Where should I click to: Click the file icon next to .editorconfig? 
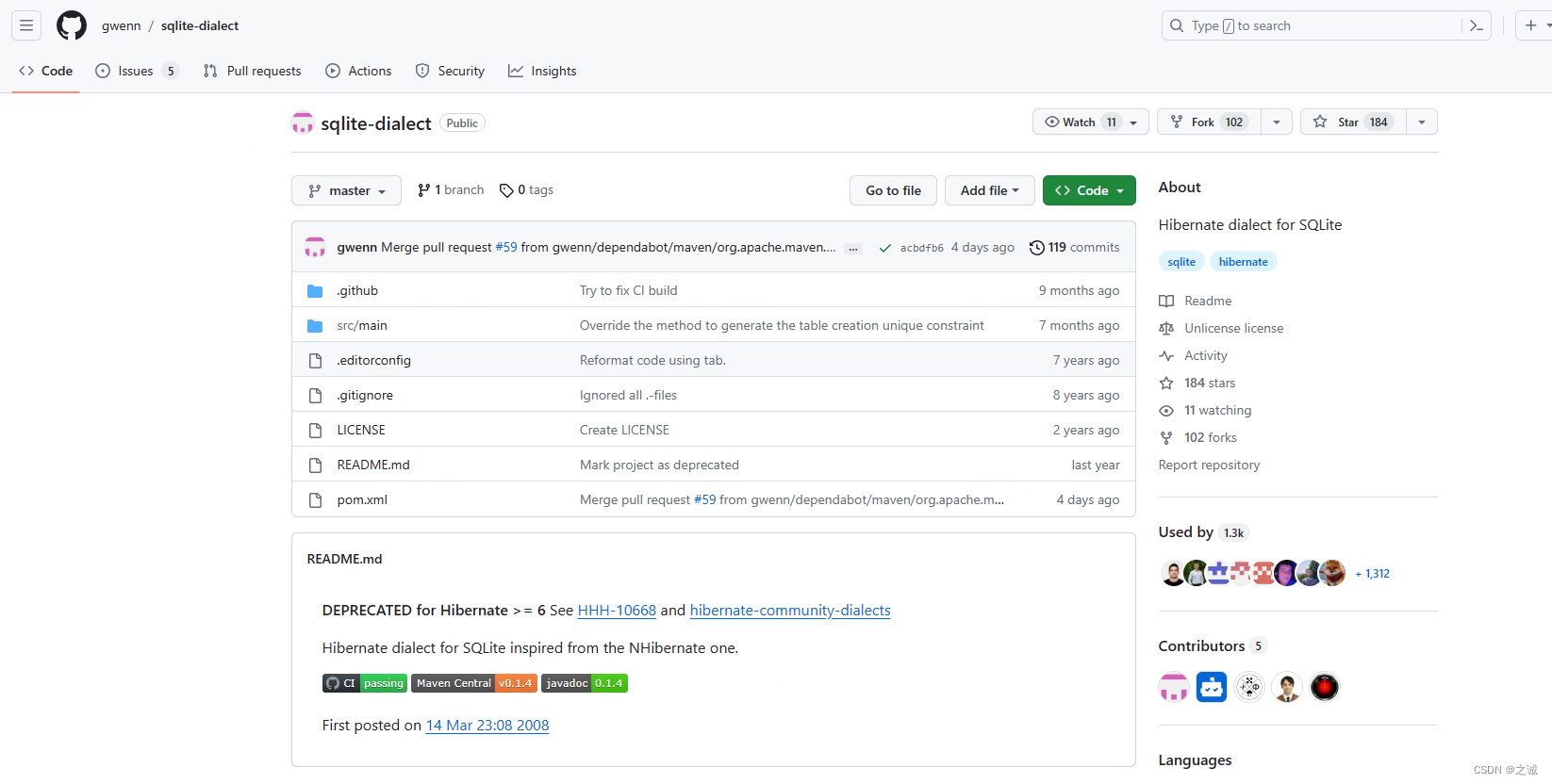[x=315, y=361]
